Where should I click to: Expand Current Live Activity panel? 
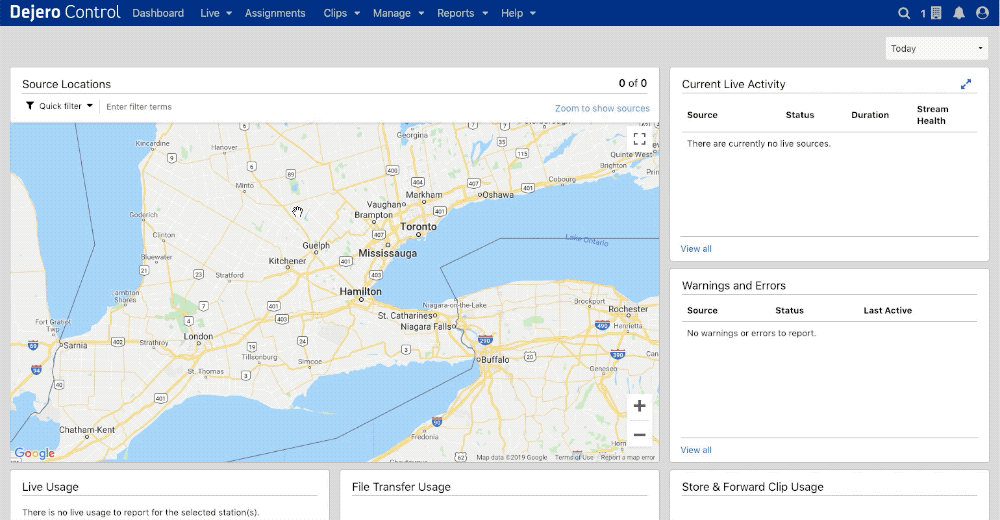(966, 84)
